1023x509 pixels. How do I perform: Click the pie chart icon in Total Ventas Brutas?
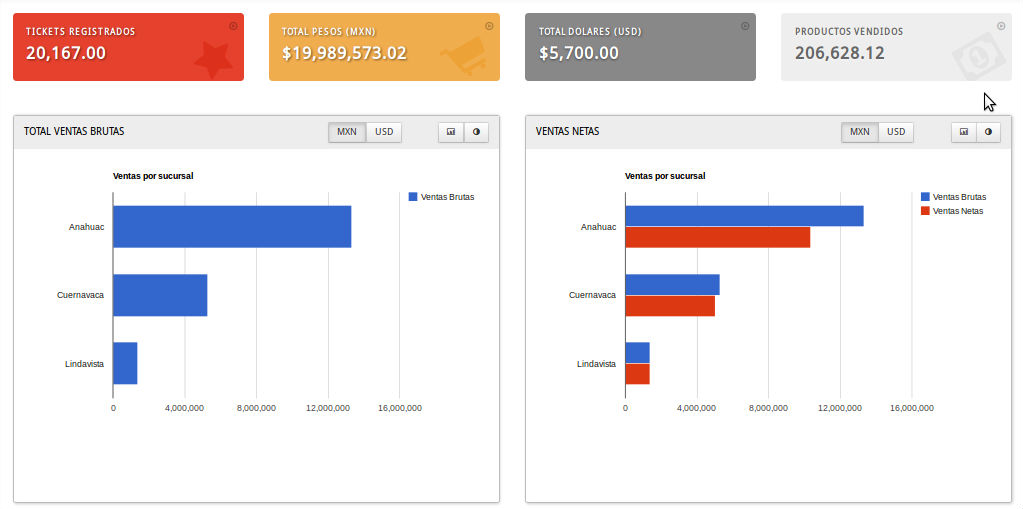coord(476,132)
